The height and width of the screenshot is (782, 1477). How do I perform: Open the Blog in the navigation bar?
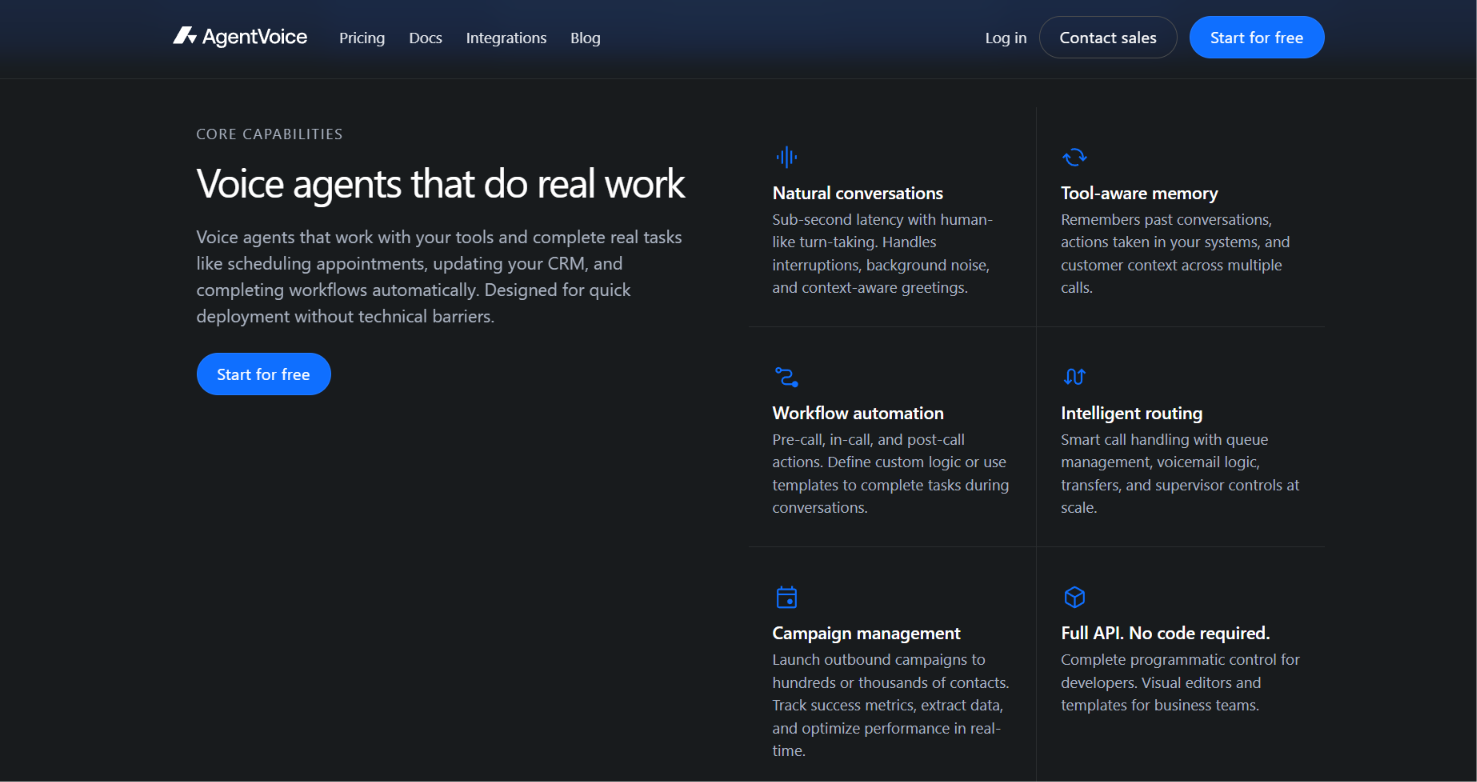585,38
